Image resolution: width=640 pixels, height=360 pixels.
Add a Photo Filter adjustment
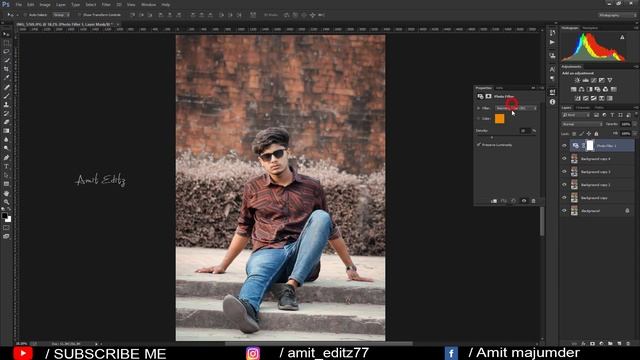pyautogui.click(x=598, y=89)
